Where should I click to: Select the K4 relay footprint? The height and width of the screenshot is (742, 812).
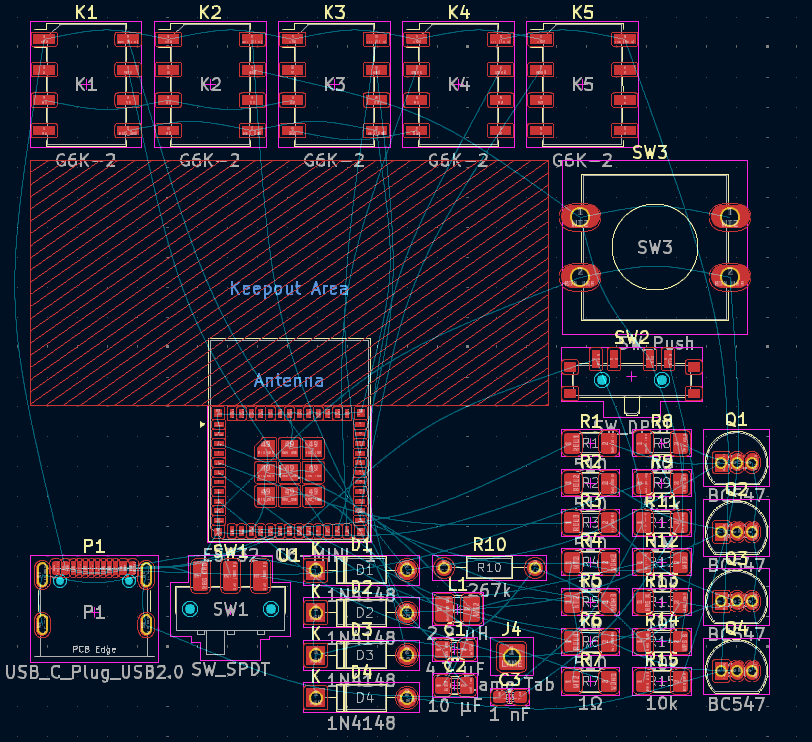pyautogui.click(x=458, y=85)
